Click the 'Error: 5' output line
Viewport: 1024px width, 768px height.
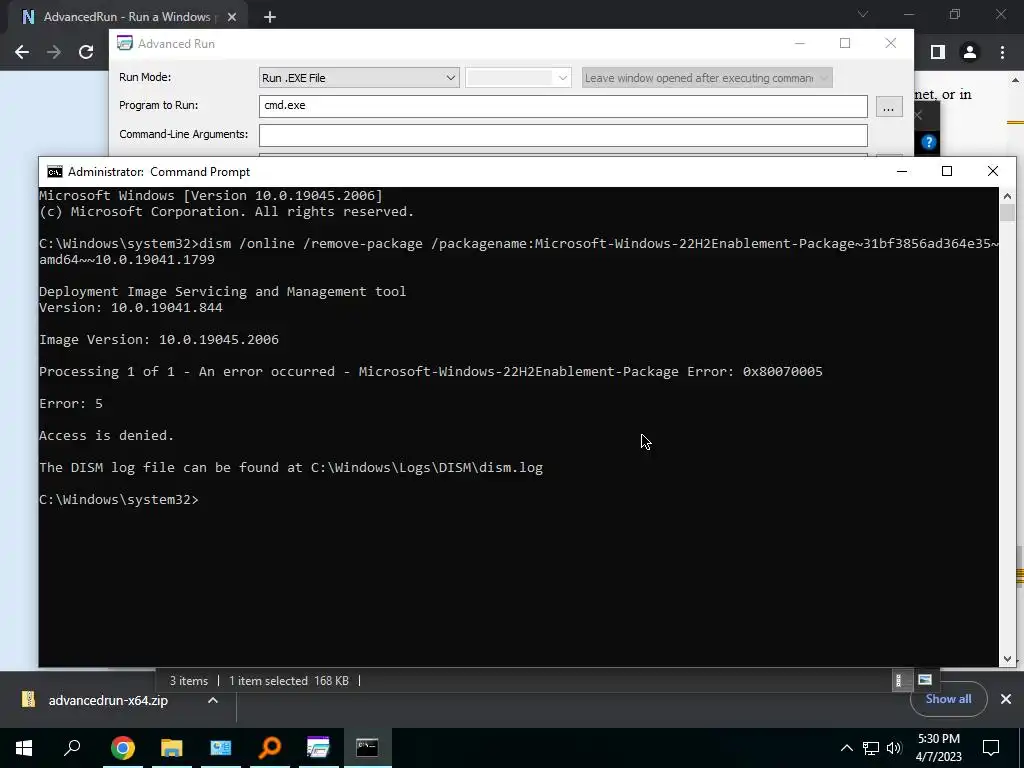point(71,404)
